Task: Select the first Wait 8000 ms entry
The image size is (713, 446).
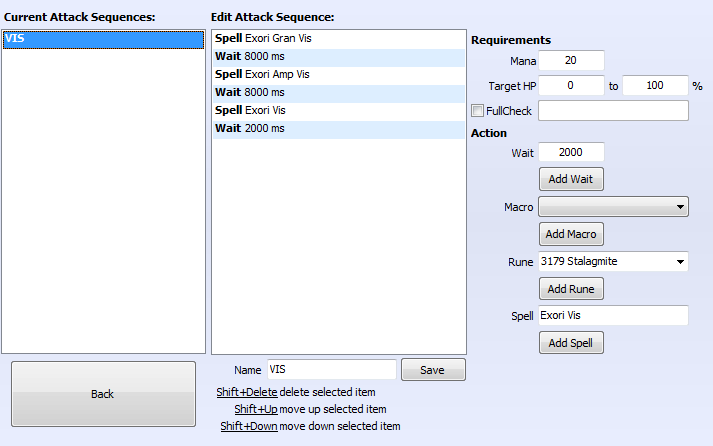Action: tap(338, 57)
